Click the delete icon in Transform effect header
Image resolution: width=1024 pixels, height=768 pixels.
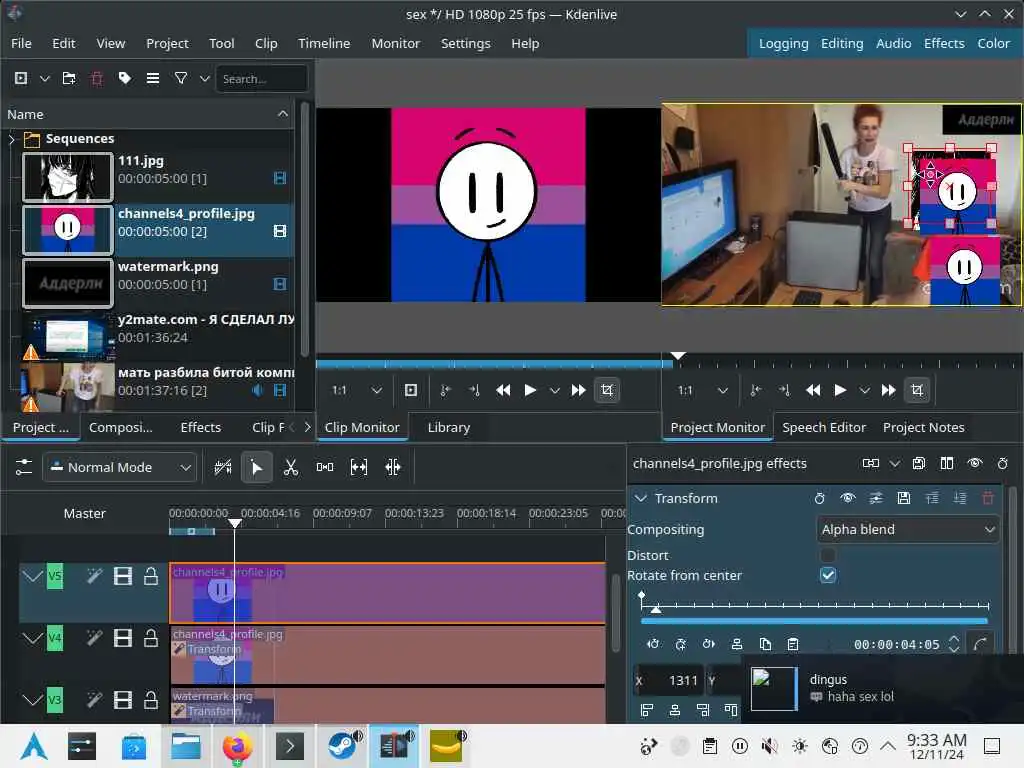click(x=988, y=498)
